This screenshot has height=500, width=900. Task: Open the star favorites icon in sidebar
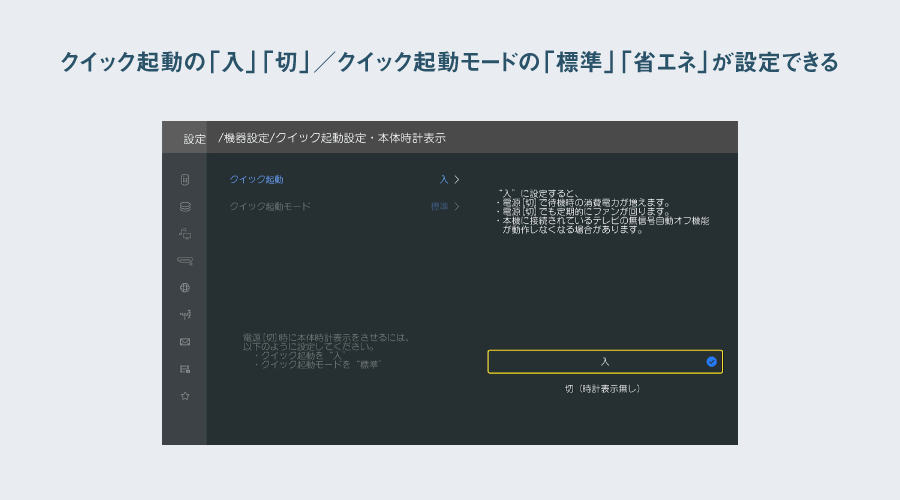coord(185,396)
